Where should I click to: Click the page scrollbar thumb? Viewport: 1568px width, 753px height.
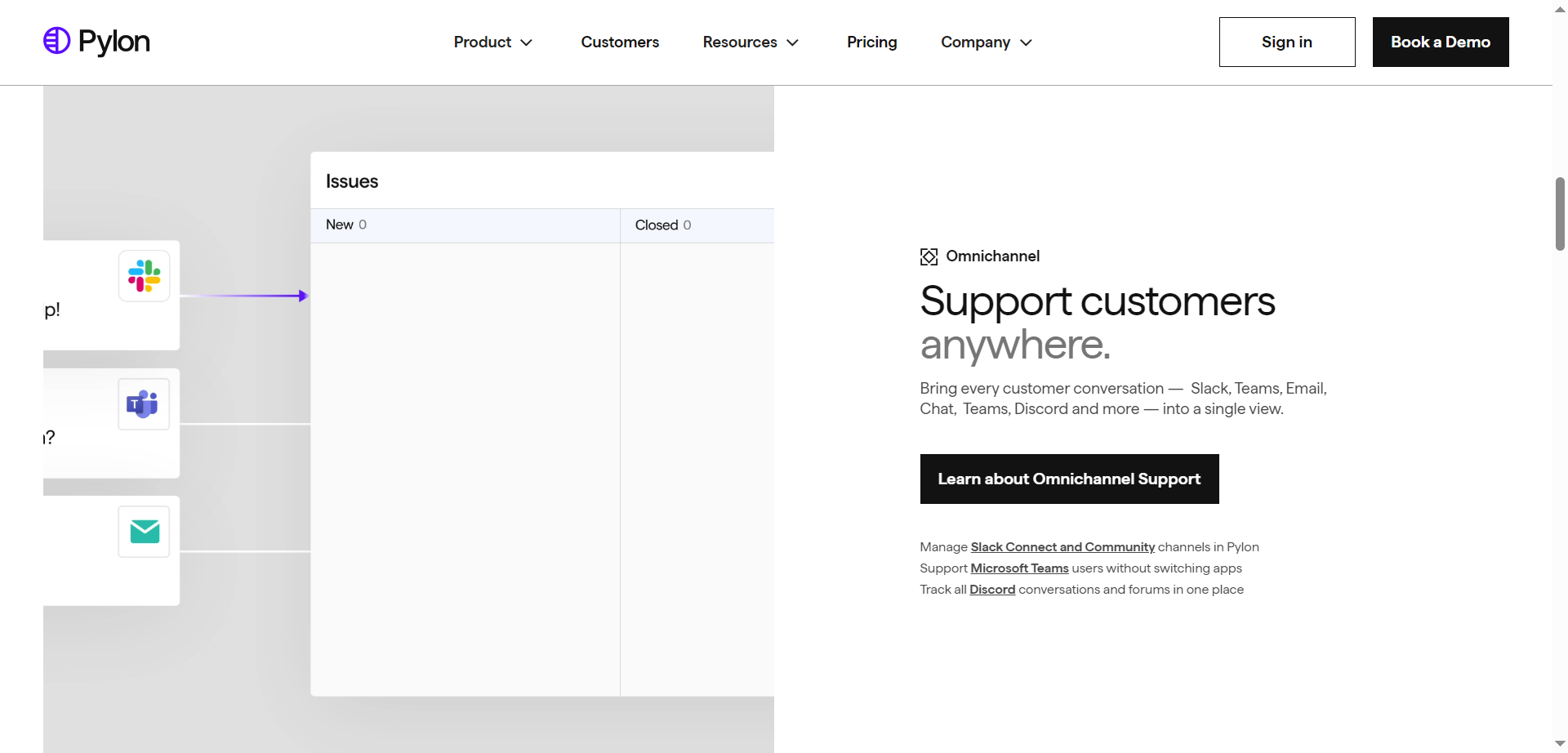pos(1560,214)
